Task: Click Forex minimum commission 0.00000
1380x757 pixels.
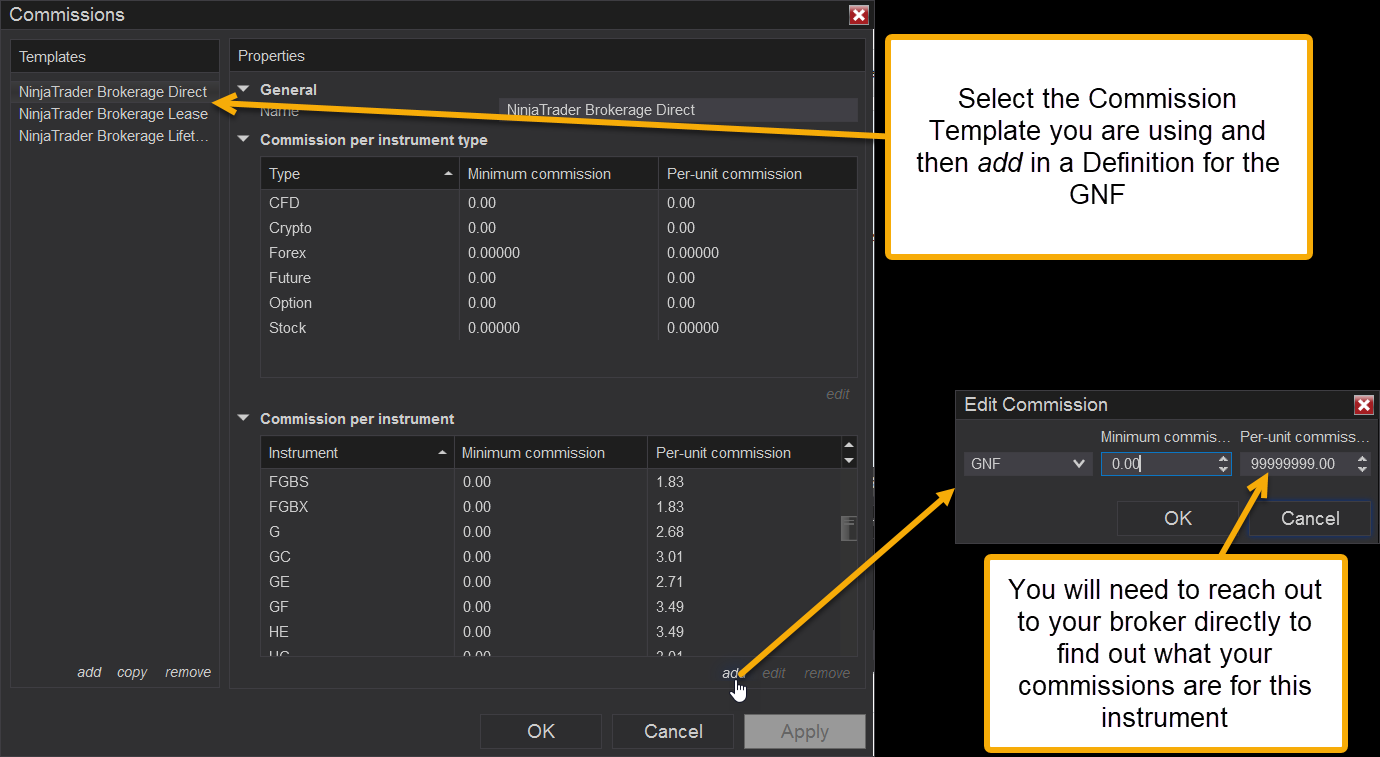Action: [x=494, y=253]
